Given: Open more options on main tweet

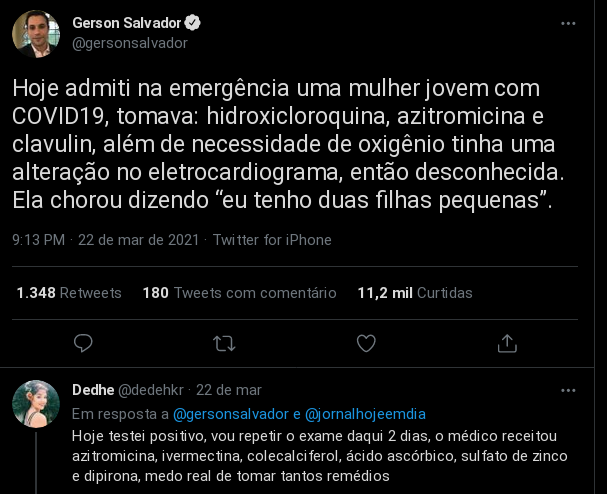Looking at the screenshot, I should (568, 22).
